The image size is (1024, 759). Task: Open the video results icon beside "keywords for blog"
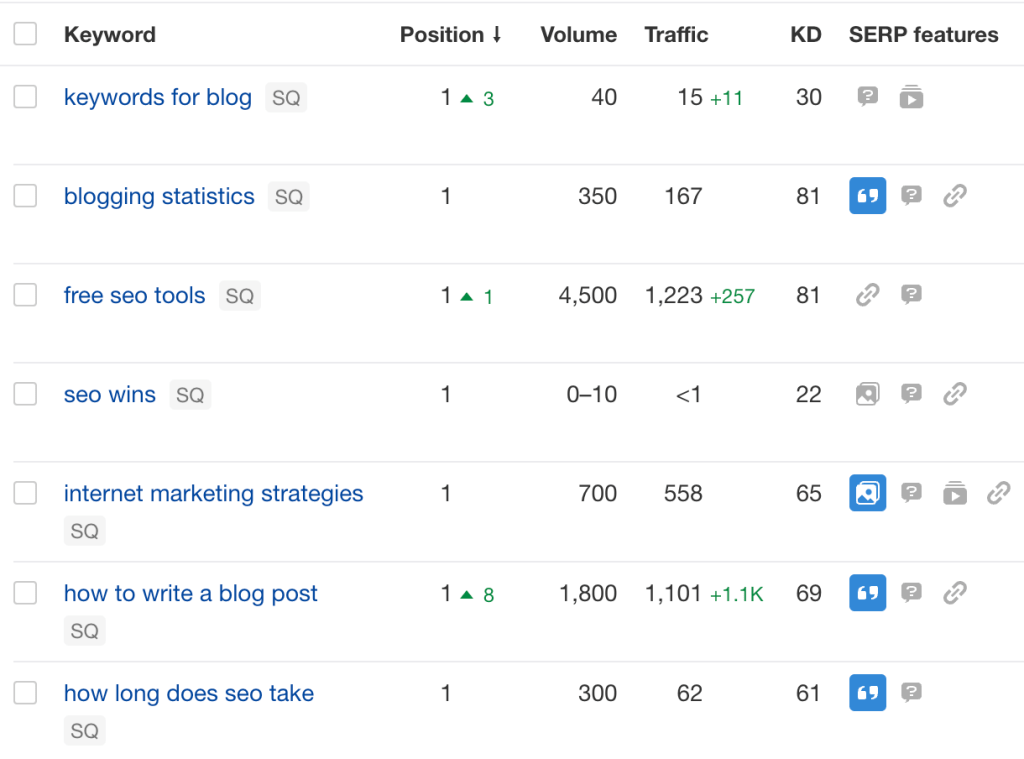tap(911, 97)
